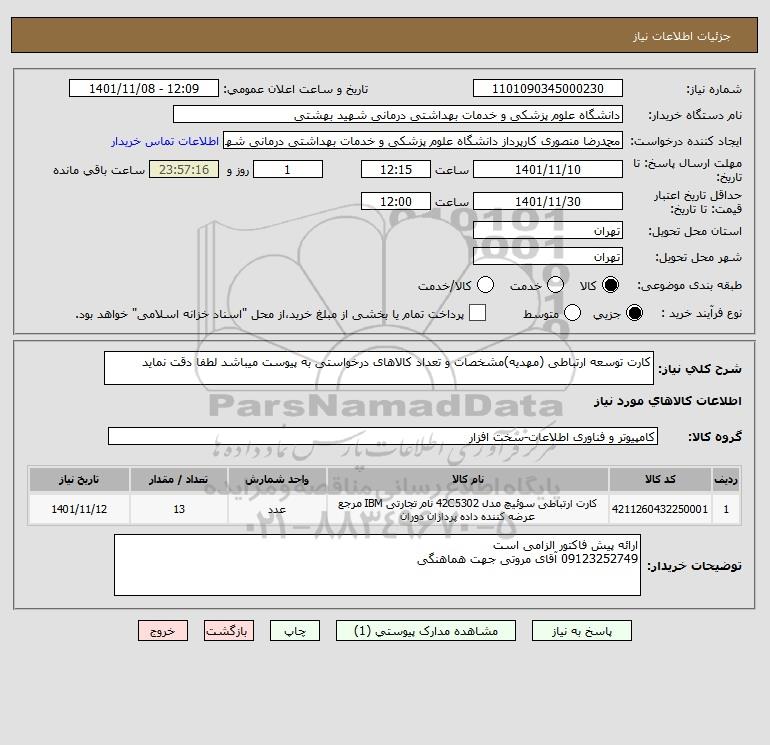The width and height of the screenshot is (770, 745).
Task: Click the response deadline date 1401/11/10
Action: [548, 169]
